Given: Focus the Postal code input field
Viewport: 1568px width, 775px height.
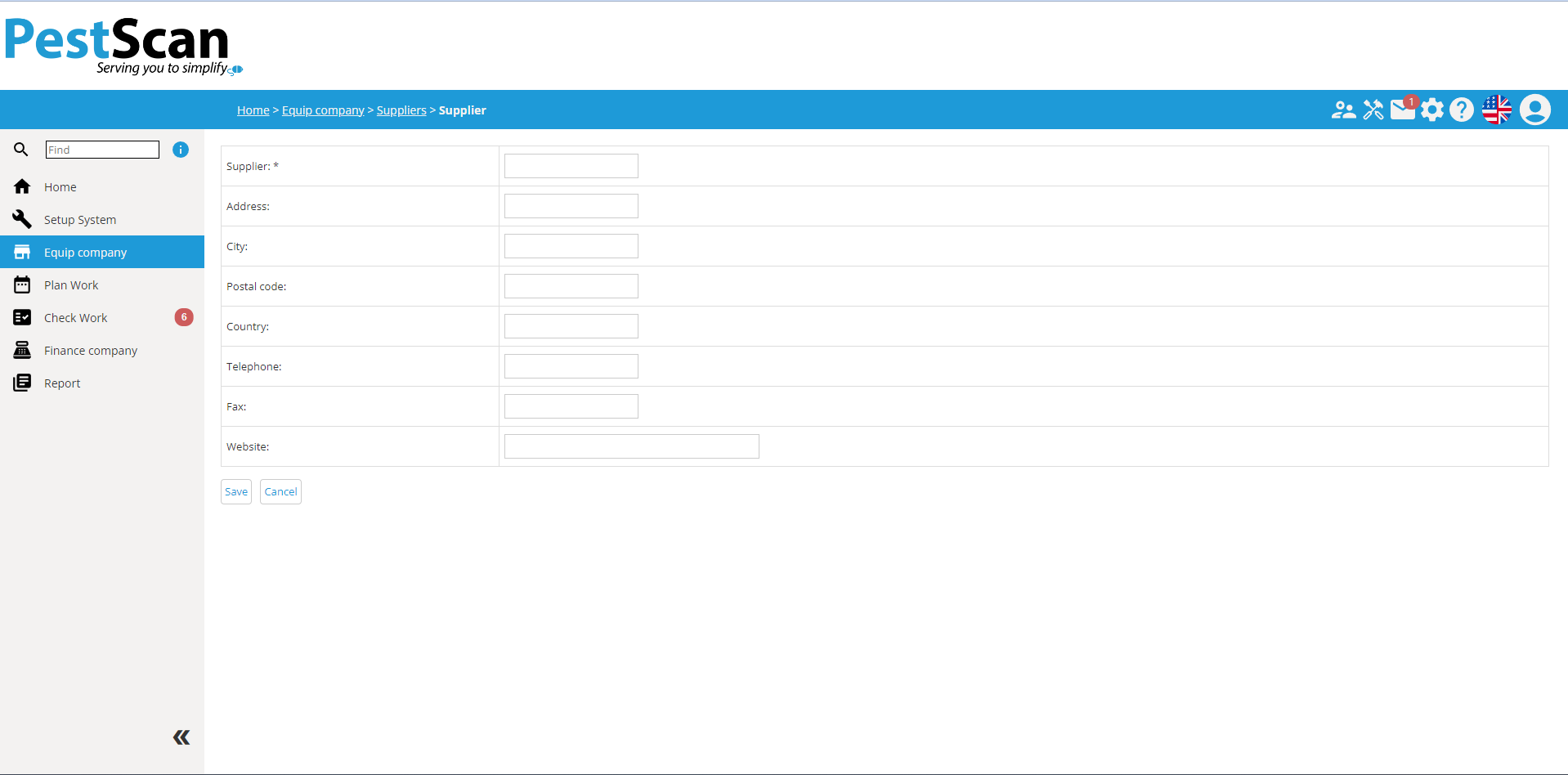Looking at the screenshot, I should tap(571, 286).
